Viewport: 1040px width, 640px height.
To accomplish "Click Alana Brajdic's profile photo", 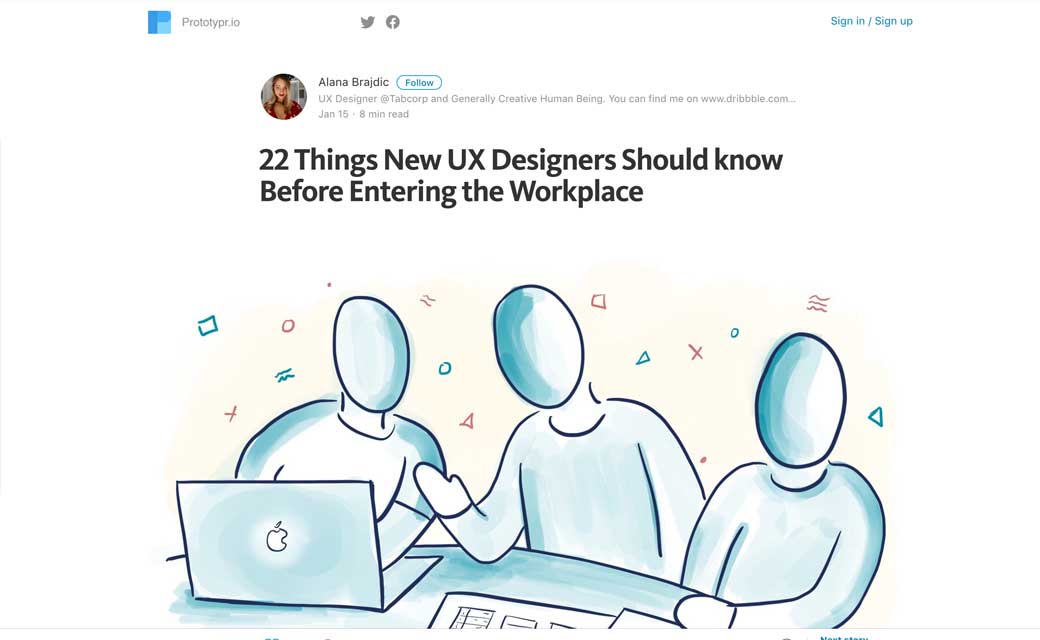I will click(283, 97).
